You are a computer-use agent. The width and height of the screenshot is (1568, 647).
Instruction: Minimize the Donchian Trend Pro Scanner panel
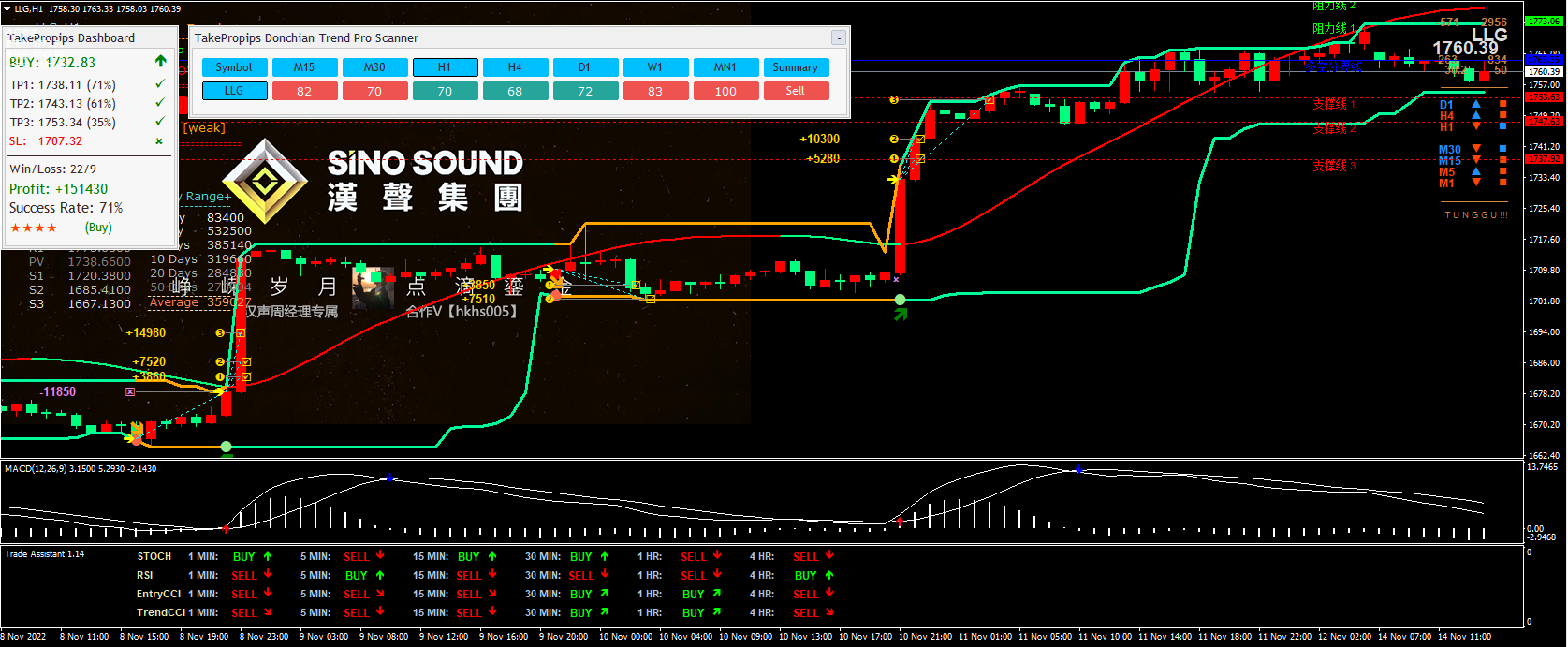[x=839, y=37]
